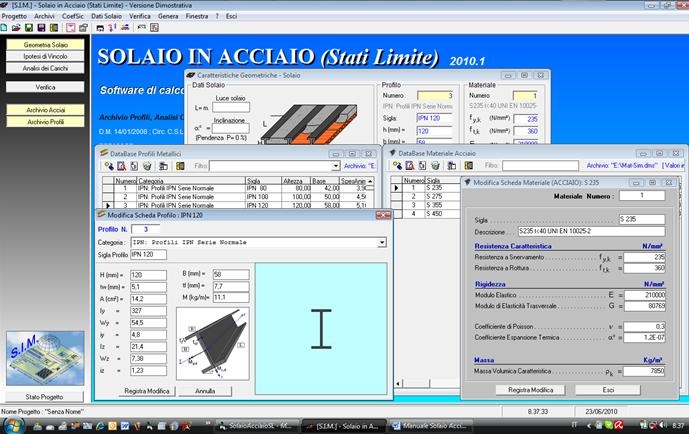
Task: Click the Categoria column header in profiles table
Action: [x=191, y=181]
